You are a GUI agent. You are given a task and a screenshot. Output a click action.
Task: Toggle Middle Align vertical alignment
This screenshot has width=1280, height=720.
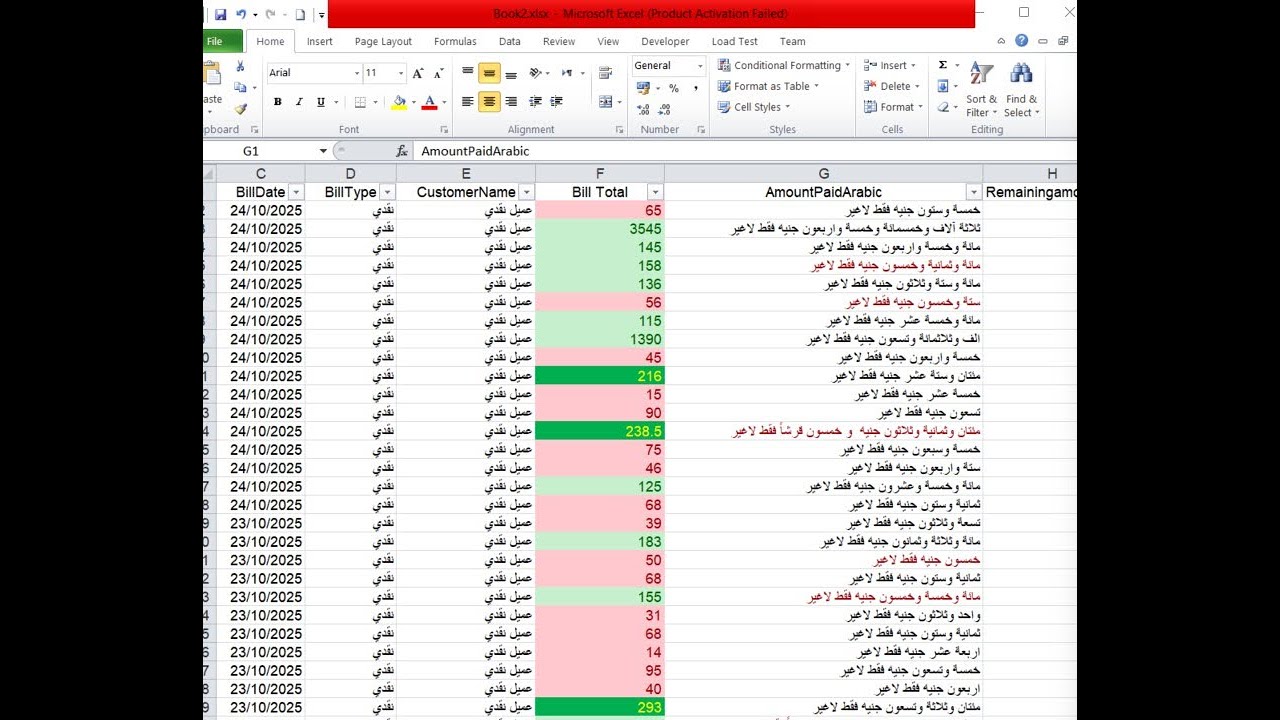pos(489,73)
